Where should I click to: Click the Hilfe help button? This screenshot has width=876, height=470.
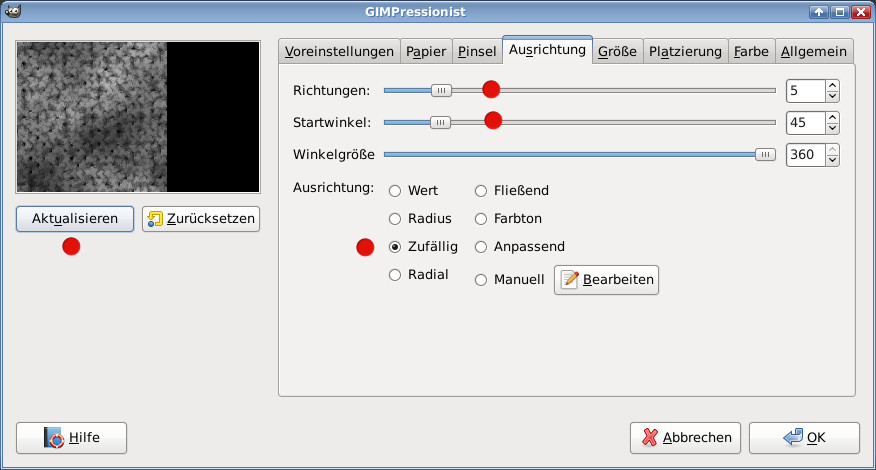pyautogui.click(x=71, y=437)
